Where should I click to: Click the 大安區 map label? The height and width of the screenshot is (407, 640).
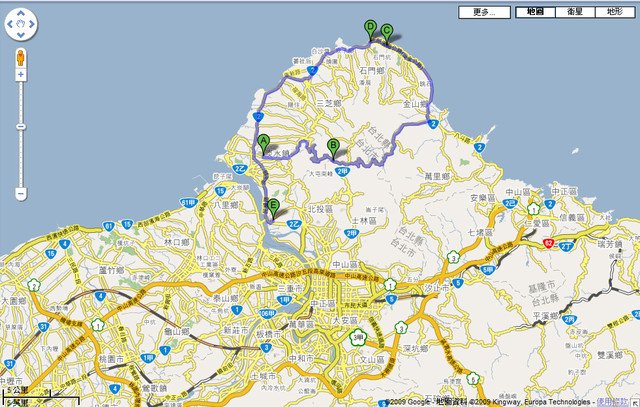click(345, 320)
